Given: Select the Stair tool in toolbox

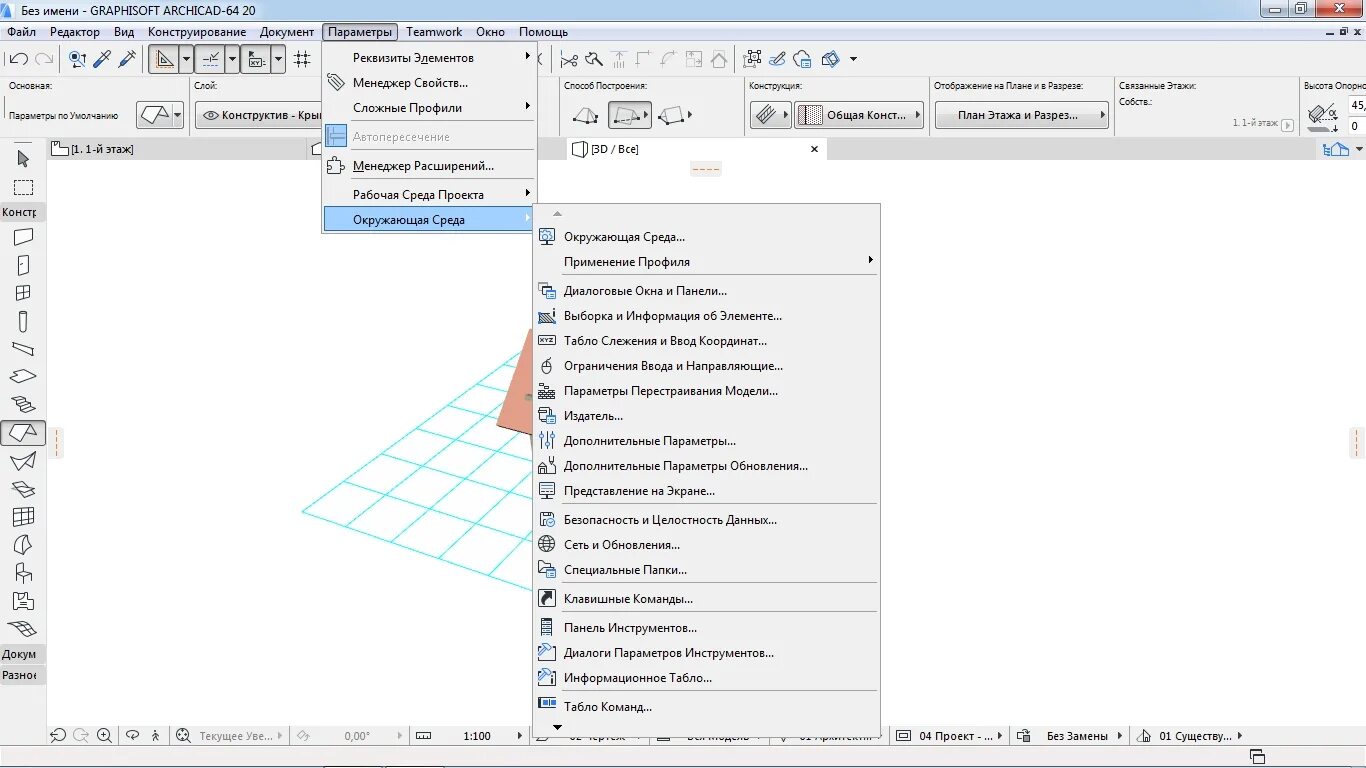Looking at the screenshot, I should 23,405.
